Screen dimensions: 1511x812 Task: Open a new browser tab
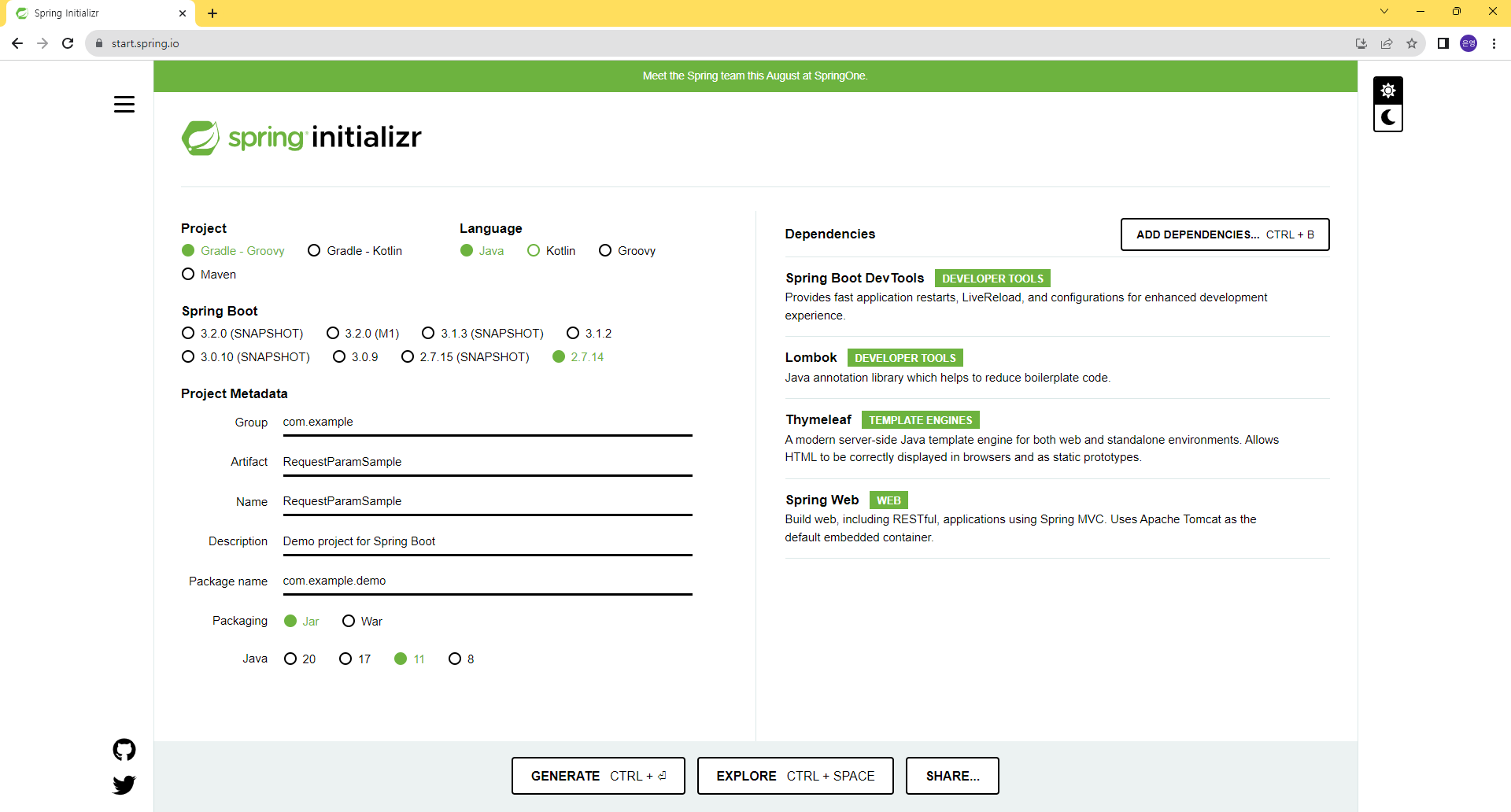212,13
